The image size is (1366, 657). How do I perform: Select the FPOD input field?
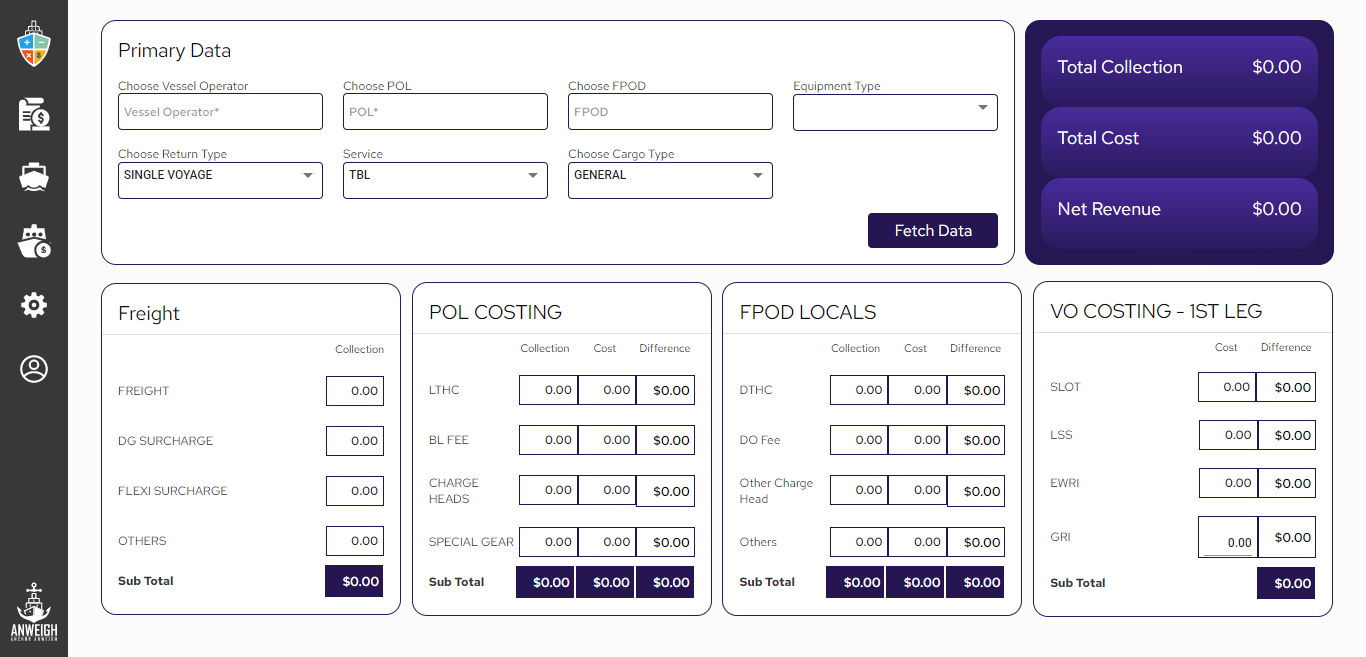pos(670,112)
